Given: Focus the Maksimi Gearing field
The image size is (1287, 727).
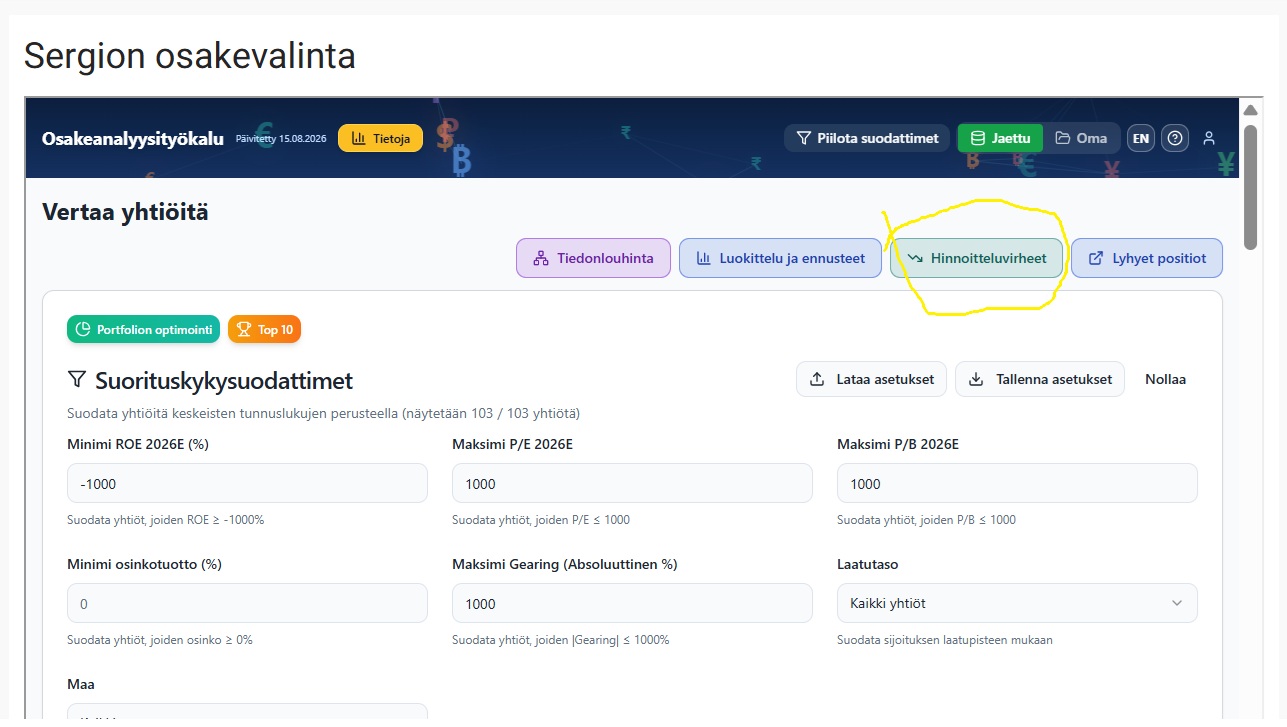Looking at the screenshot, I should 632,603.
